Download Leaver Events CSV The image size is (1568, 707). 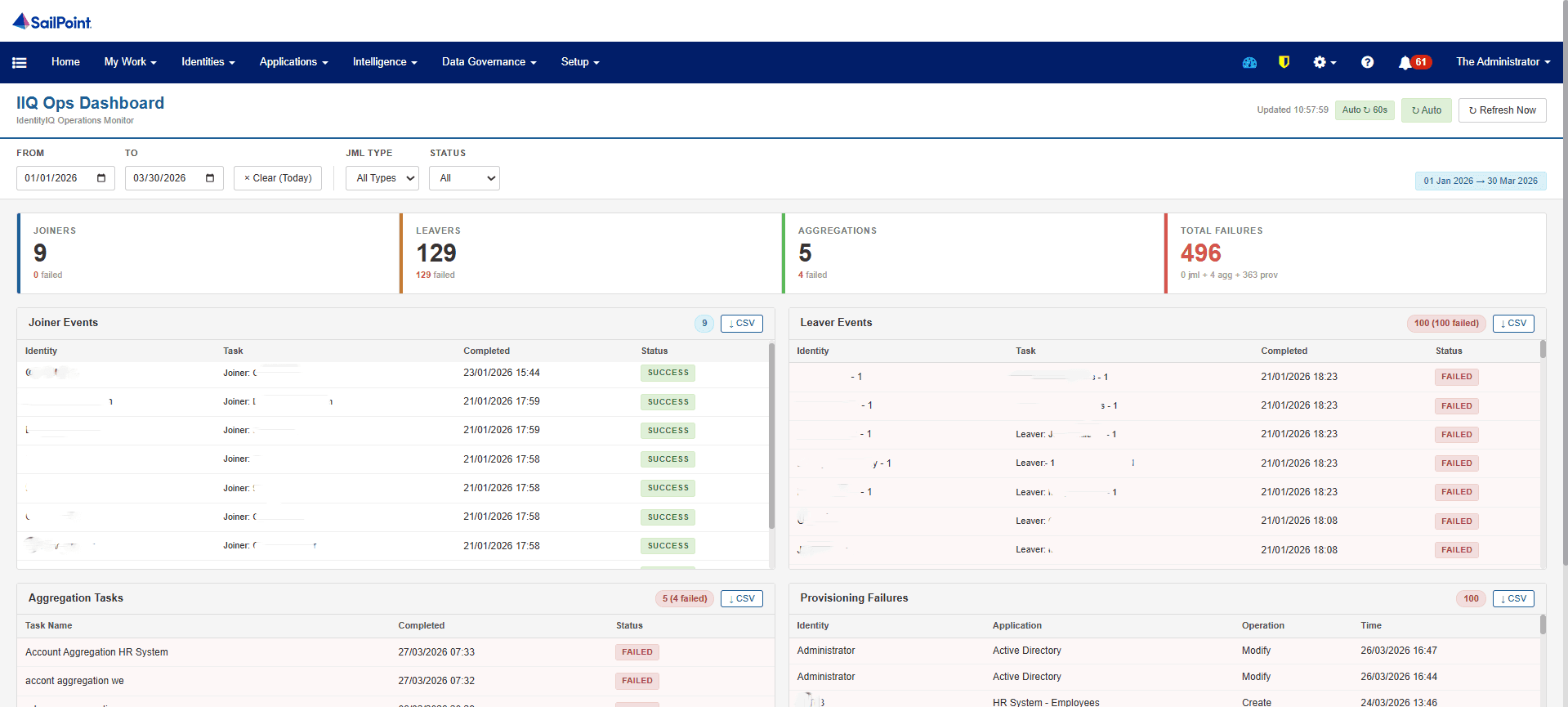coord(1513,324)
